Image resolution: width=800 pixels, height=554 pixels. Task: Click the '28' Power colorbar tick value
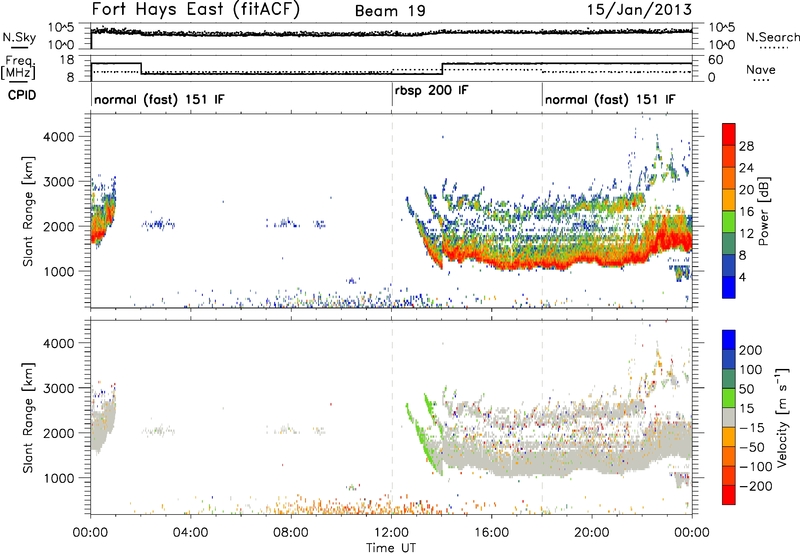(746, 146)
